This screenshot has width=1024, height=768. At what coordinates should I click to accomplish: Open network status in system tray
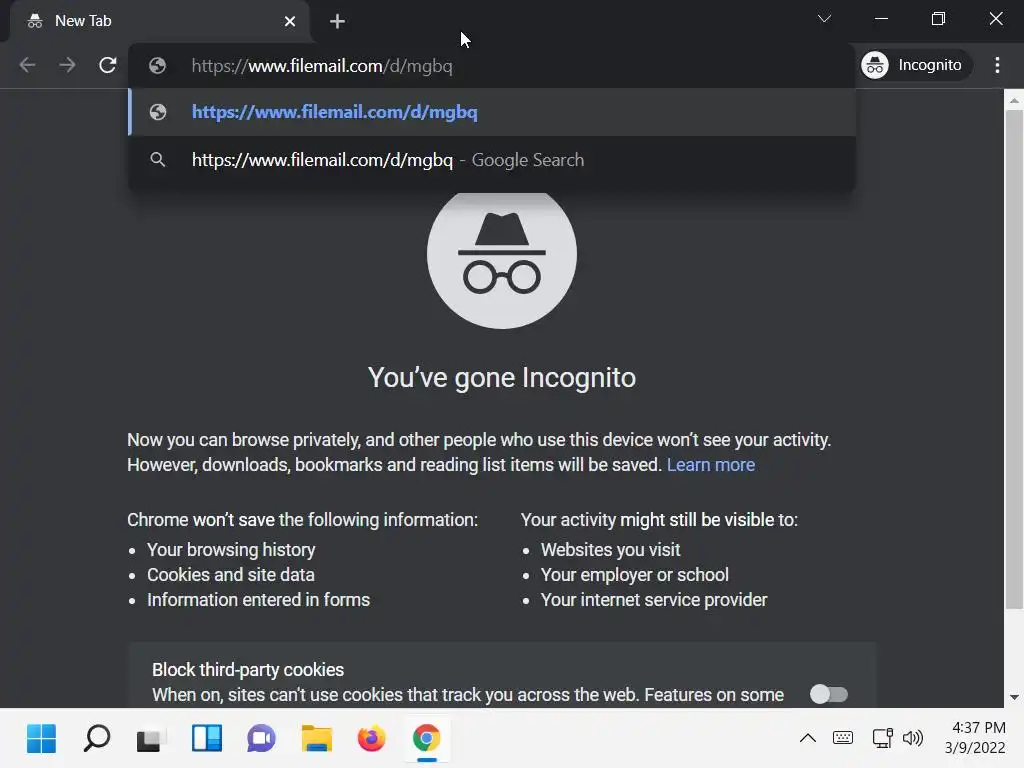coord(882,738)
